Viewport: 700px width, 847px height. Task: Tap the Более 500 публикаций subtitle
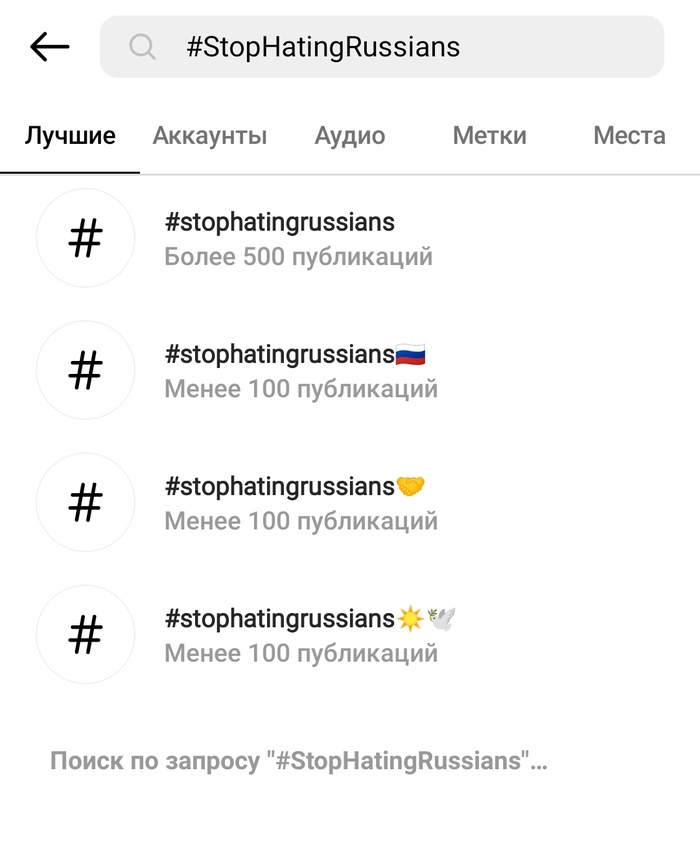[x=298, y=256]
